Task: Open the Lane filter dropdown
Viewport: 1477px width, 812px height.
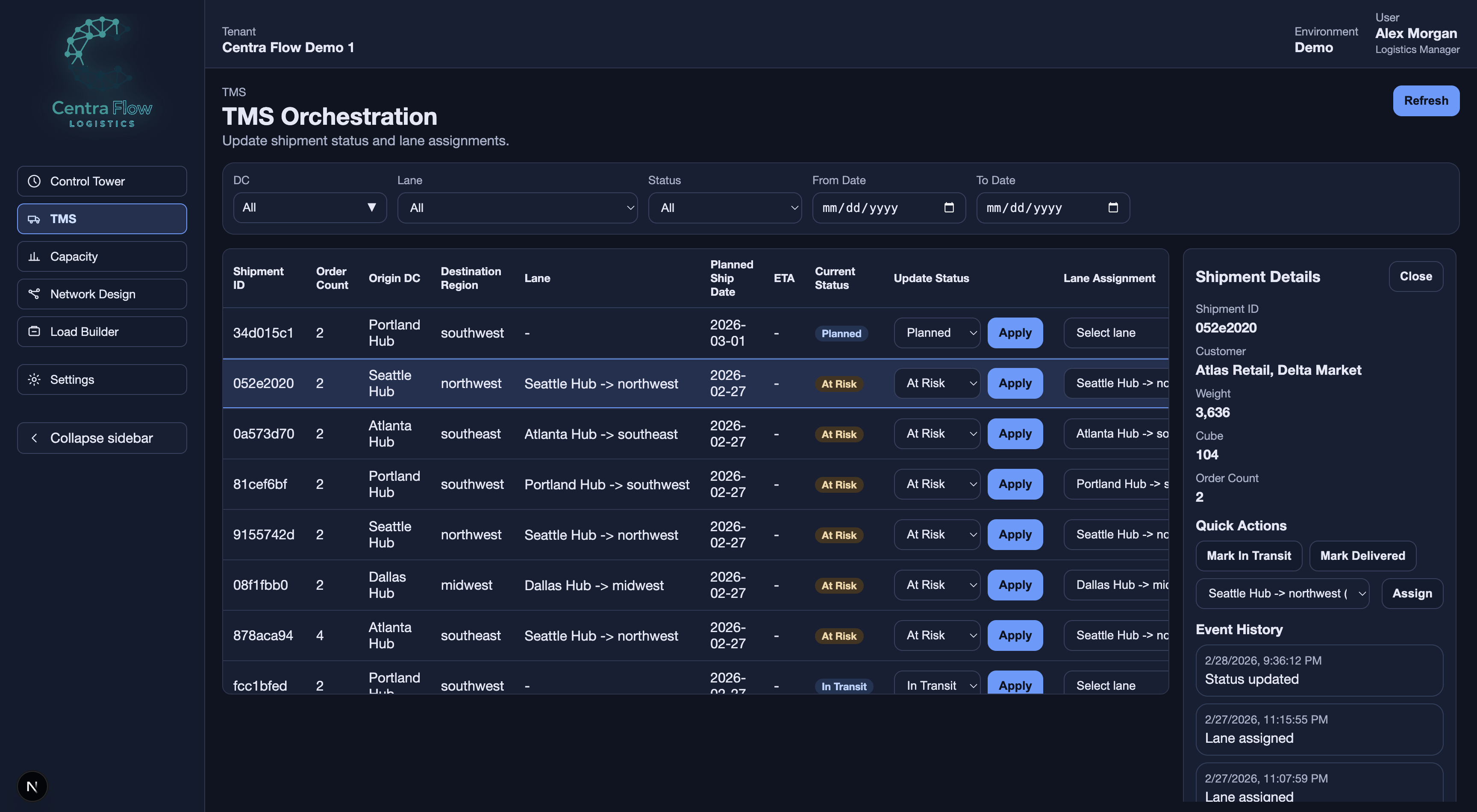Action: (x=517, y=208)
